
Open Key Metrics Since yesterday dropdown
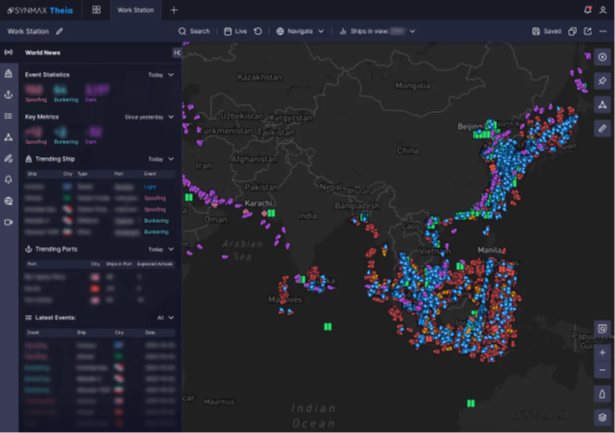coord(150,117)
